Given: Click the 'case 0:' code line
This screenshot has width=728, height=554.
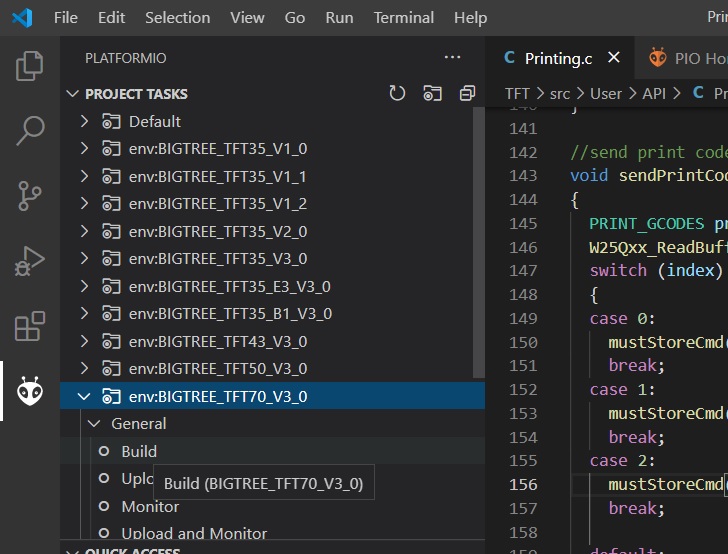Looking at the screenshot, I should [x=622, y=319].
